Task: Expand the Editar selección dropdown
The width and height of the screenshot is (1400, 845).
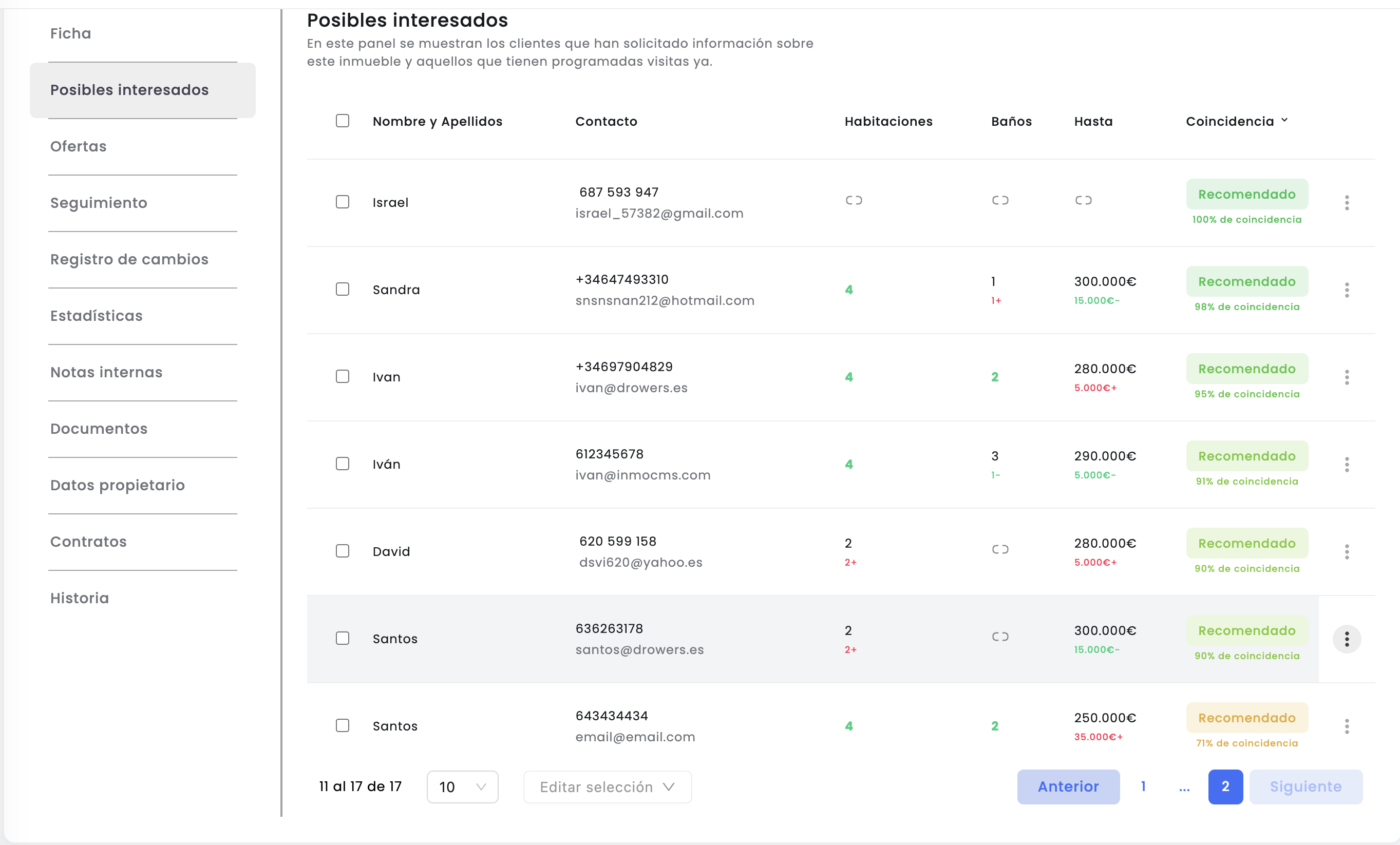Action: pos(608,787)
